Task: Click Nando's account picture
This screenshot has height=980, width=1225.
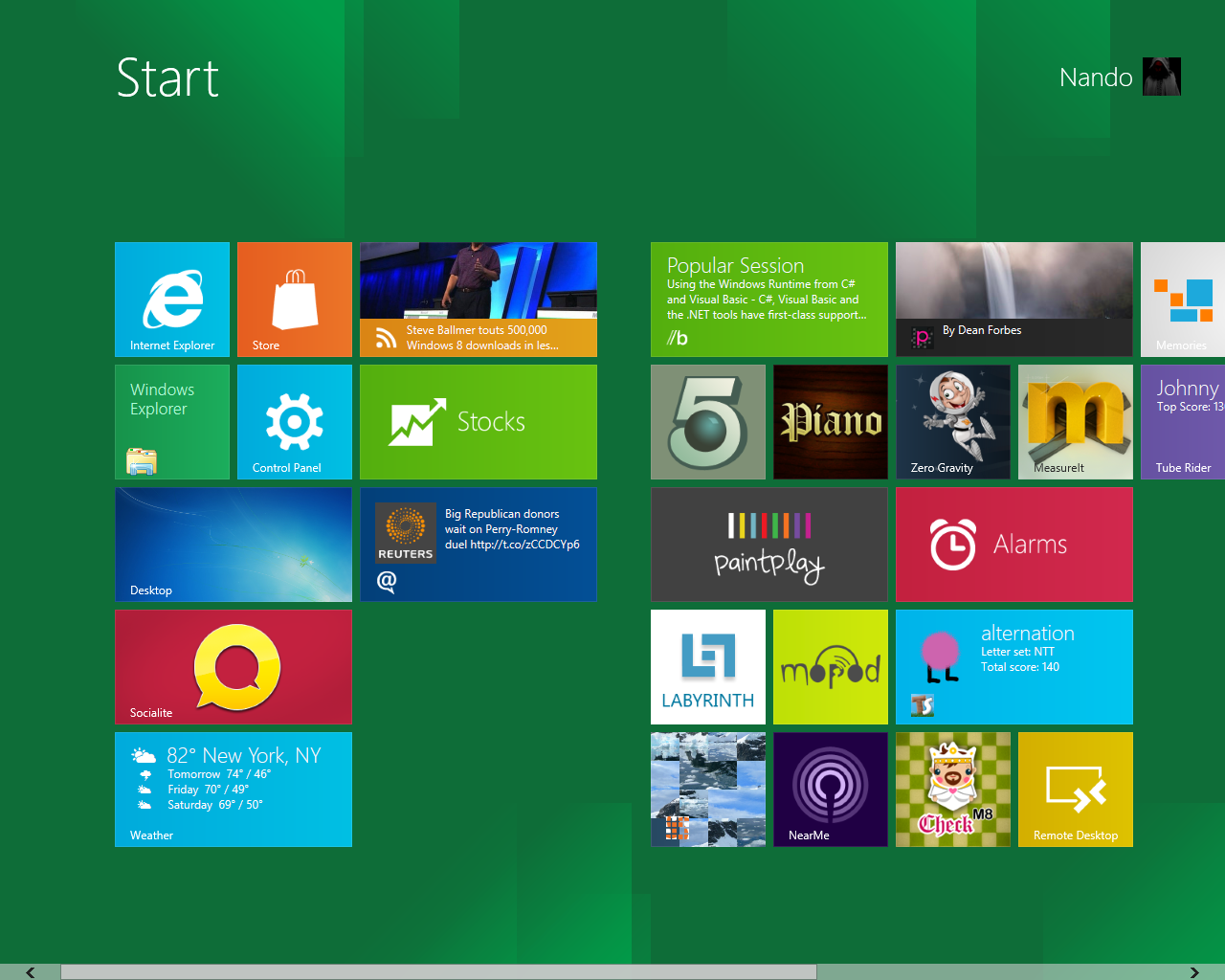Action: tap(1161, 77)
